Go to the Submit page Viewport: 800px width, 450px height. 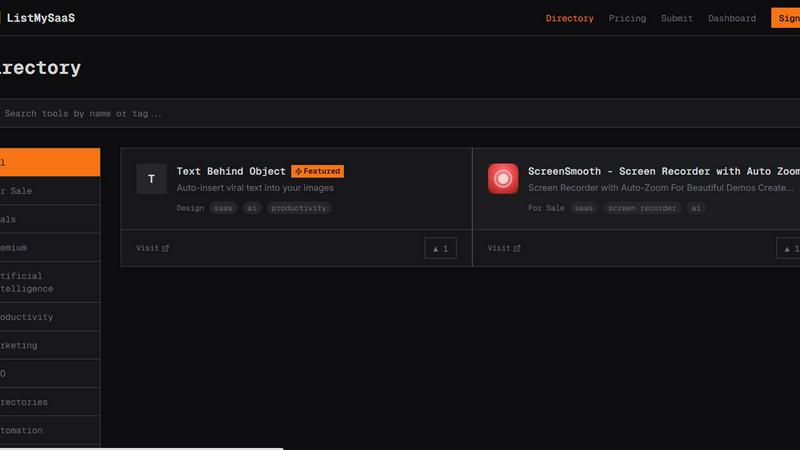677,18
